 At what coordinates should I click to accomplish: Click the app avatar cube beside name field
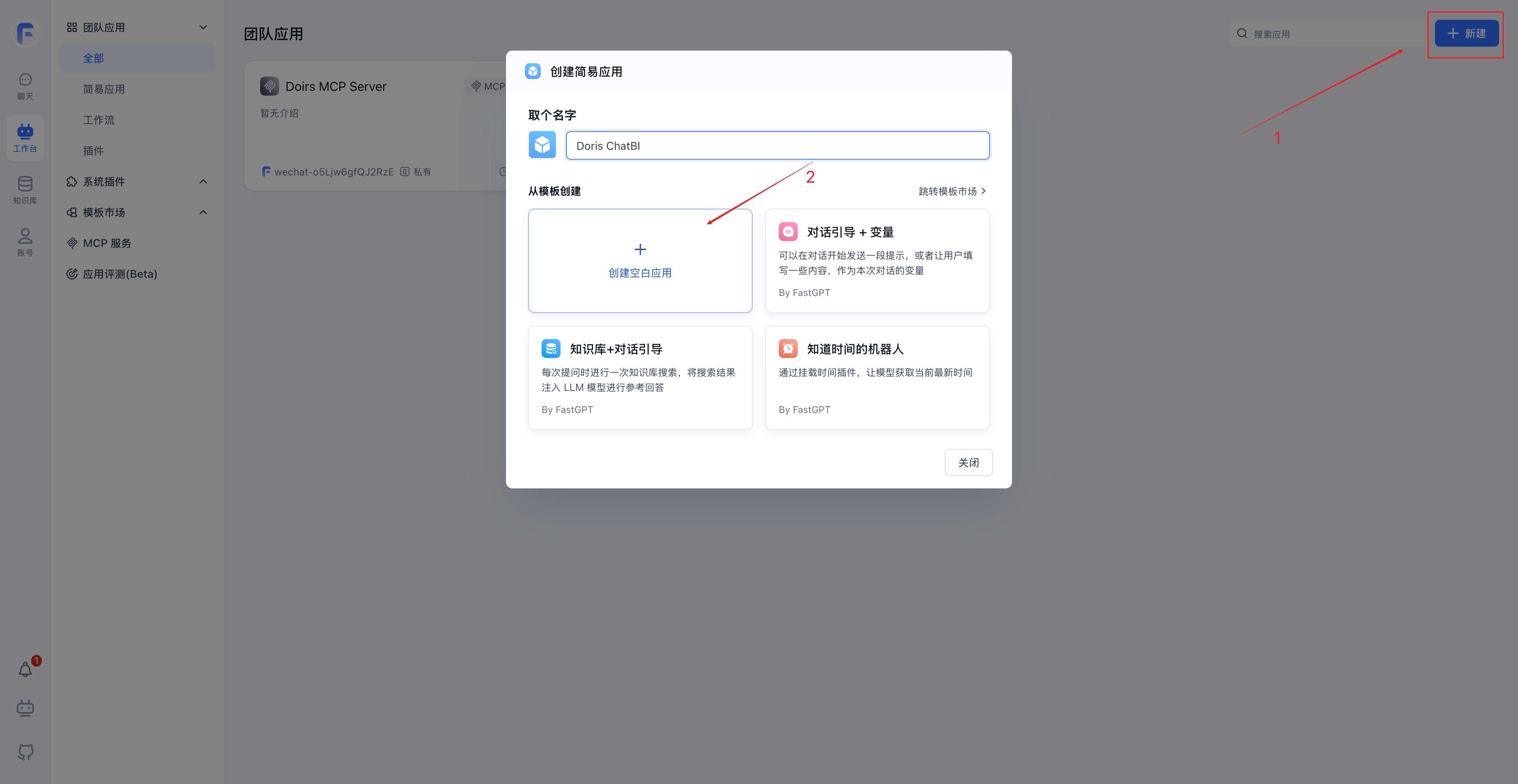click(542, 145)
